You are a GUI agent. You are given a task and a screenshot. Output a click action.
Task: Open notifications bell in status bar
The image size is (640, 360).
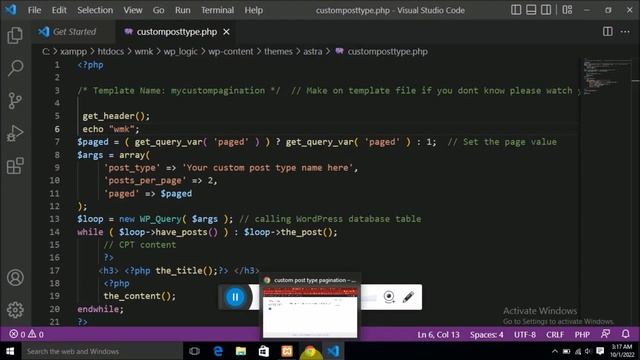coord(625,334)
